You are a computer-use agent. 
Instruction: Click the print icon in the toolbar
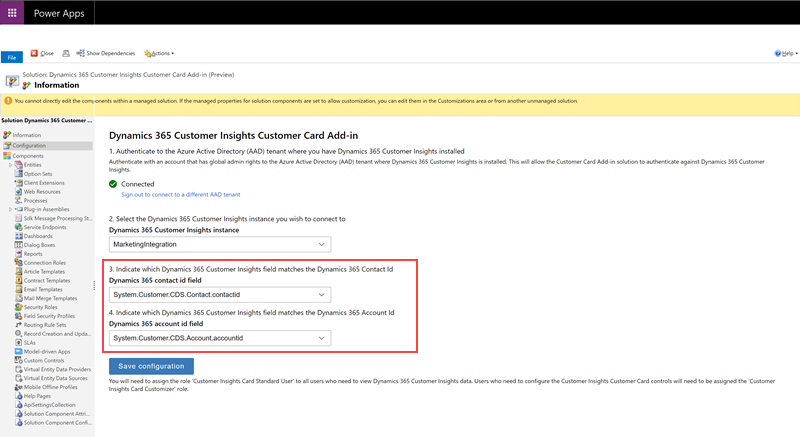[x=66, y=53]
